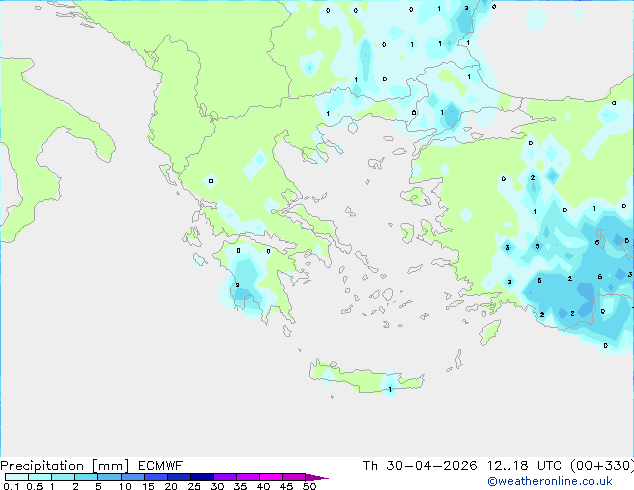Viewport: 634px width, 490px height.
Task: Click the 1–2 mm legend color swatch
Action: 63,477
